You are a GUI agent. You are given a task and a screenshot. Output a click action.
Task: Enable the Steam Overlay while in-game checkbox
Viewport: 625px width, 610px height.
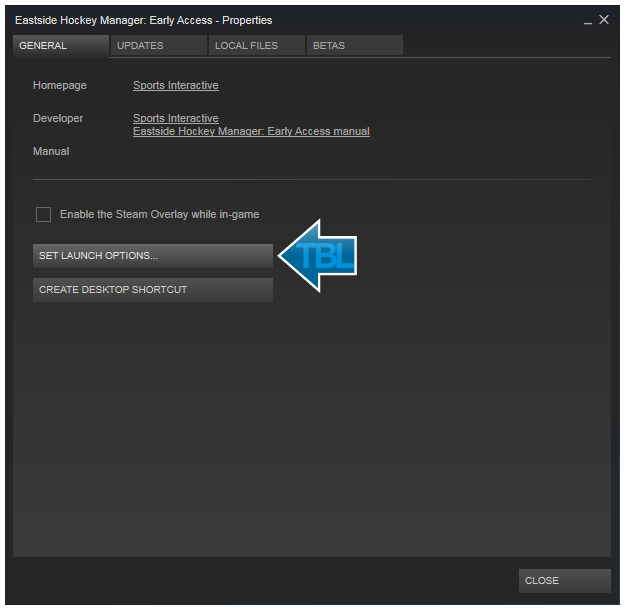coord(43,214)
